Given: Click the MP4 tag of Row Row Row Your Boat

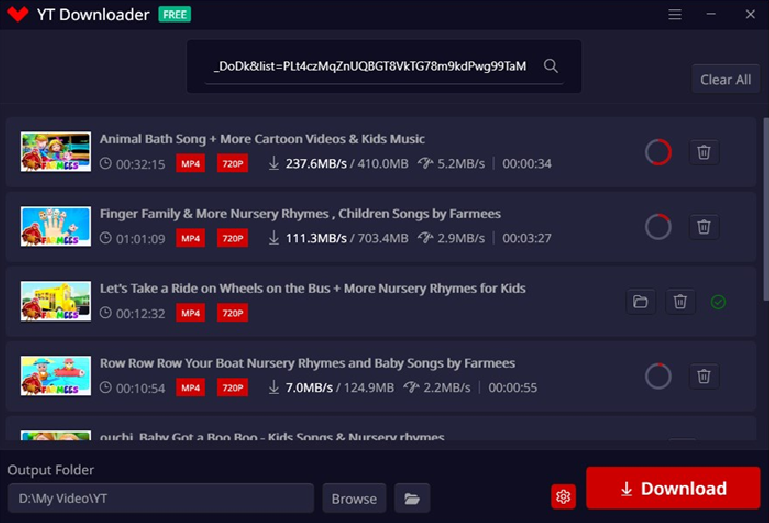Looking at the screenshot, I should pos(190,388).
